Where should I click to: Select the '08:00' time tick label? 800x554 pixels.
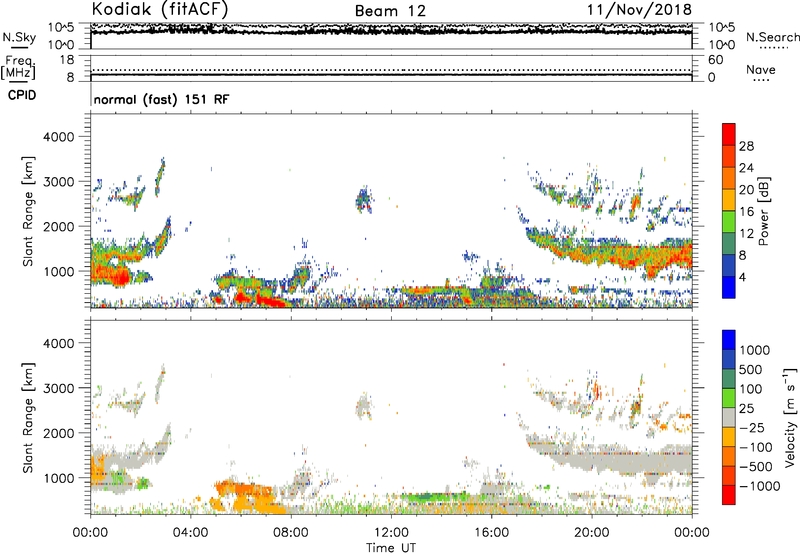(290, 533)
